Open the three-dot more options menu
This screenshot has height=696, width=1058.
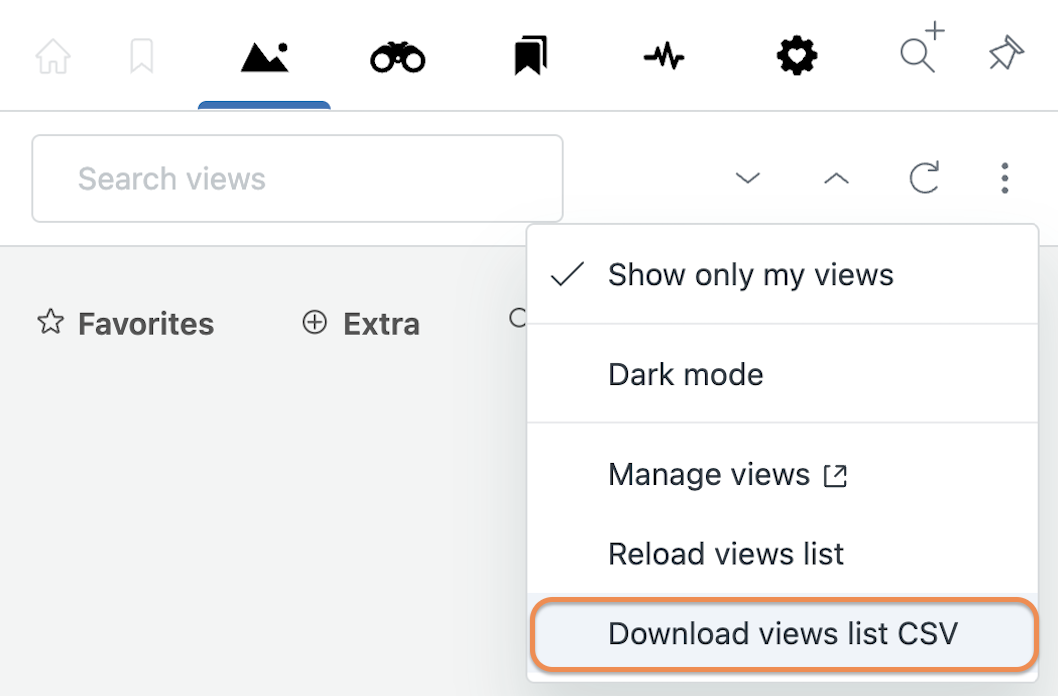(x=1004, y=179)
